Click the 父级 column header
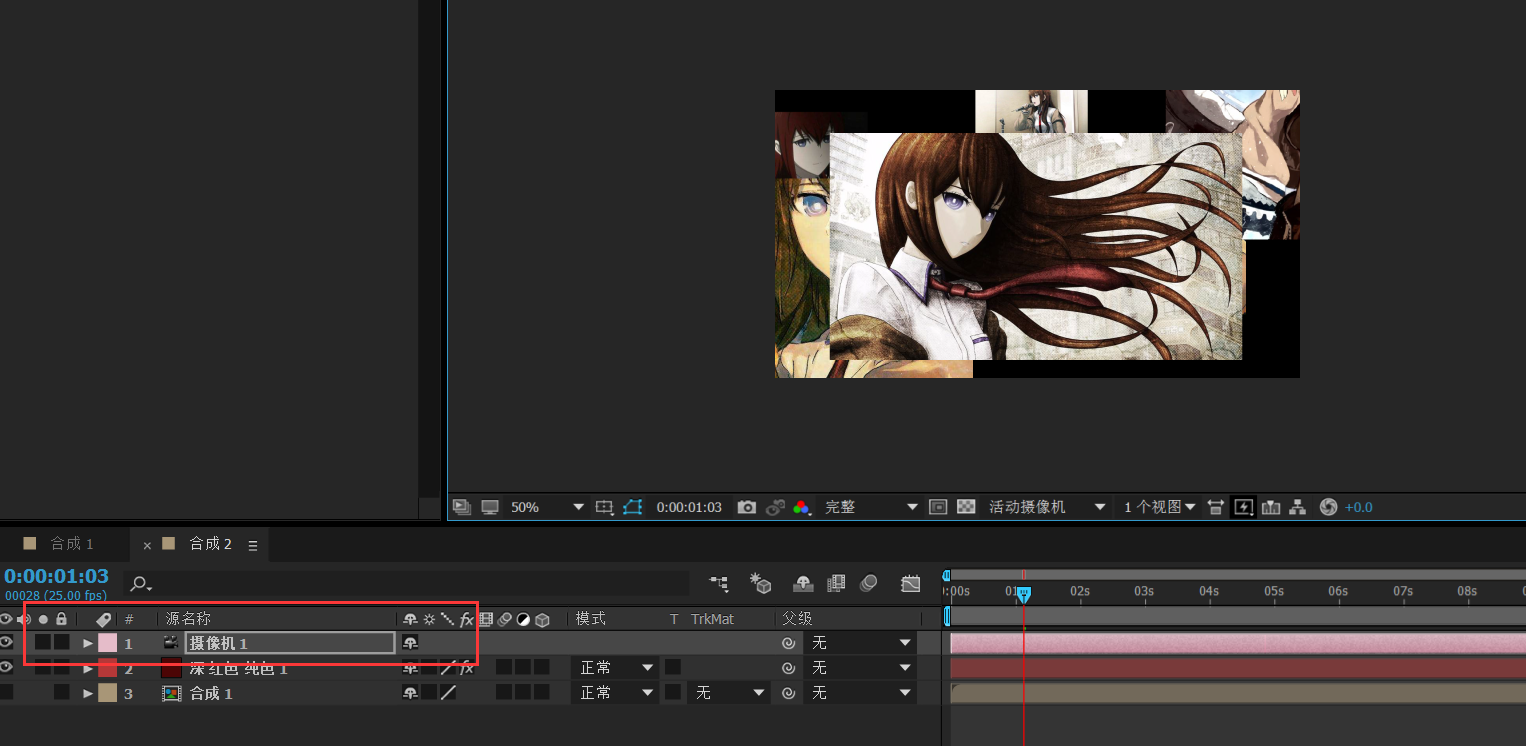The image size is (1526, 746). coord(797,620)
